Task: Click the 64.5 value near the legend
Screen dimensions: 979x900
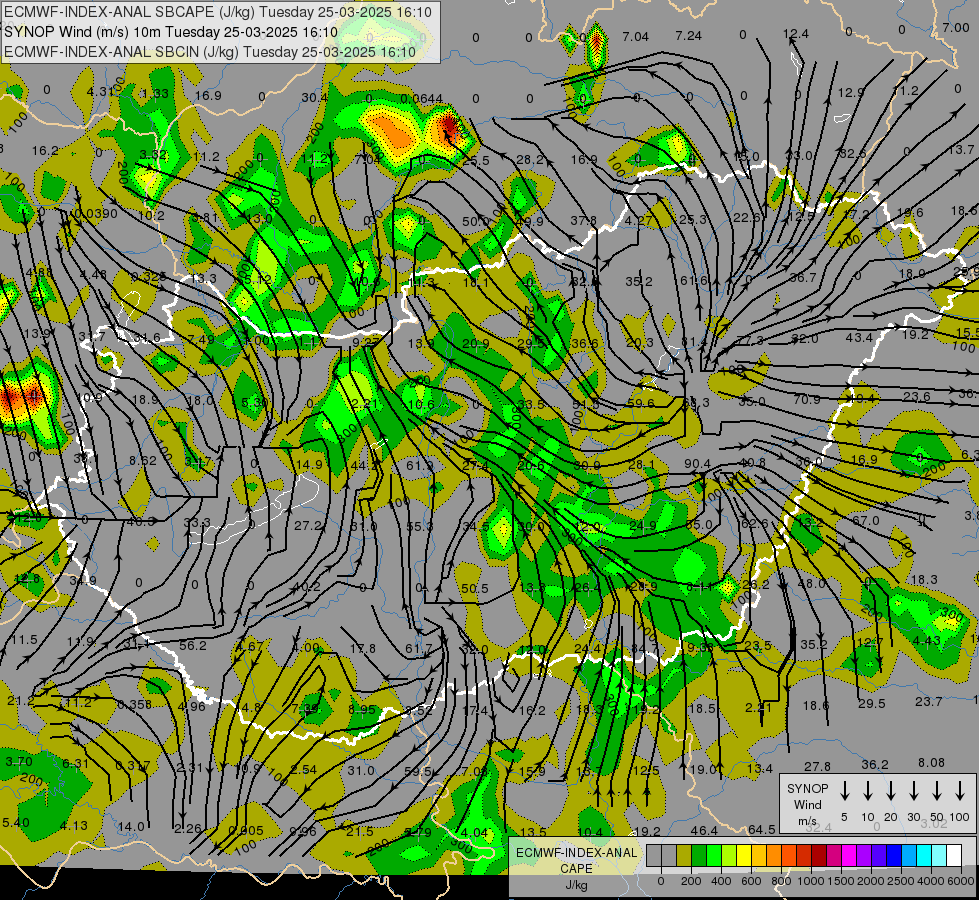Action: (761, 829)
